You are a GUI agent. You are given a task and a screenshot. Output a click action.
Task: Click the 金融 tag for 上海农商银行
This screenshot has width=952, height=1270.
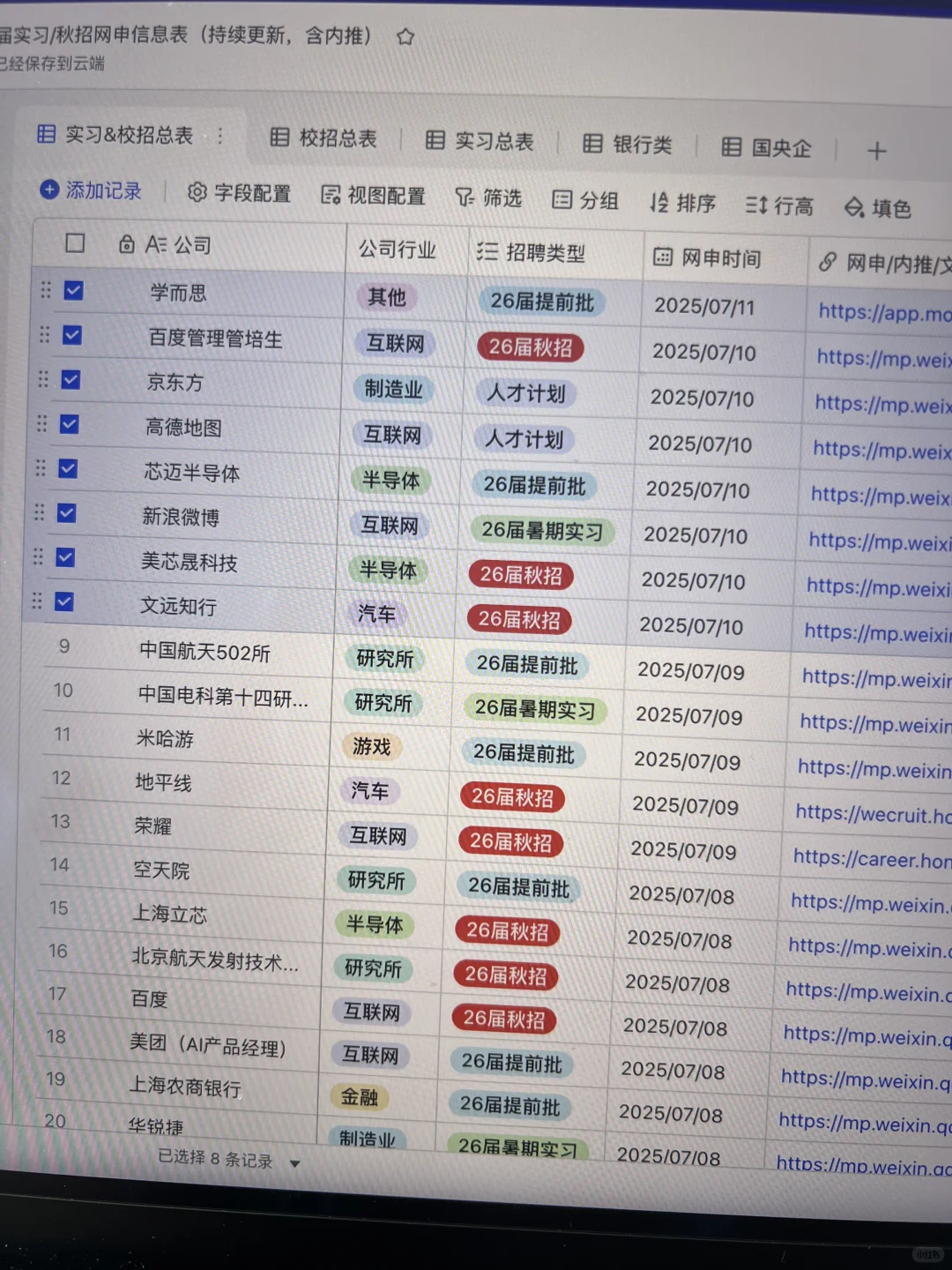[360, 1097]
